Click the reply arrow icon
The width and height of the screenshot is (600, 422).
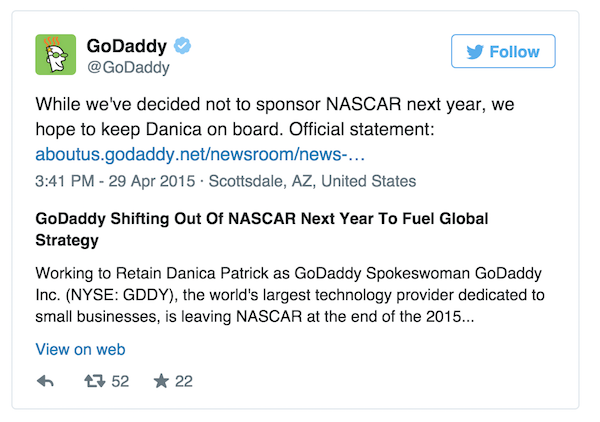(x=45, y=381)
